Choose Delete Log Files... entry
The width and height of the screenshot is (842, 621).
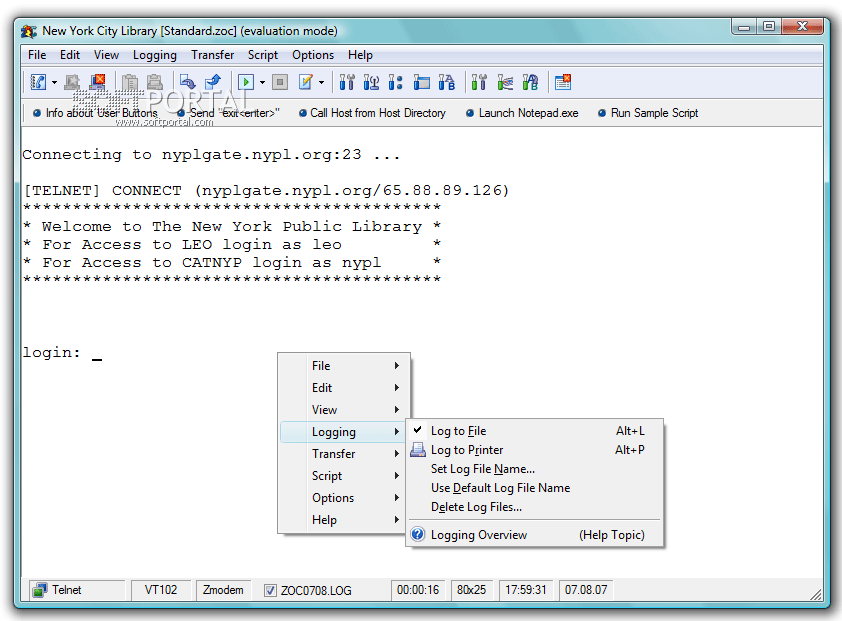[535, 507]
